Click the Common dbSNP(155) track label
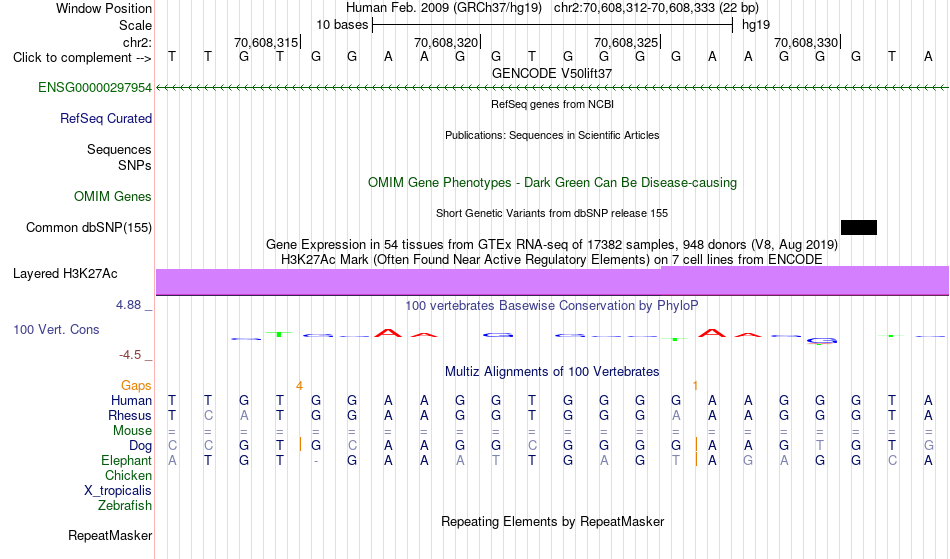The image size is (950, 559). (x=88, y=228)
